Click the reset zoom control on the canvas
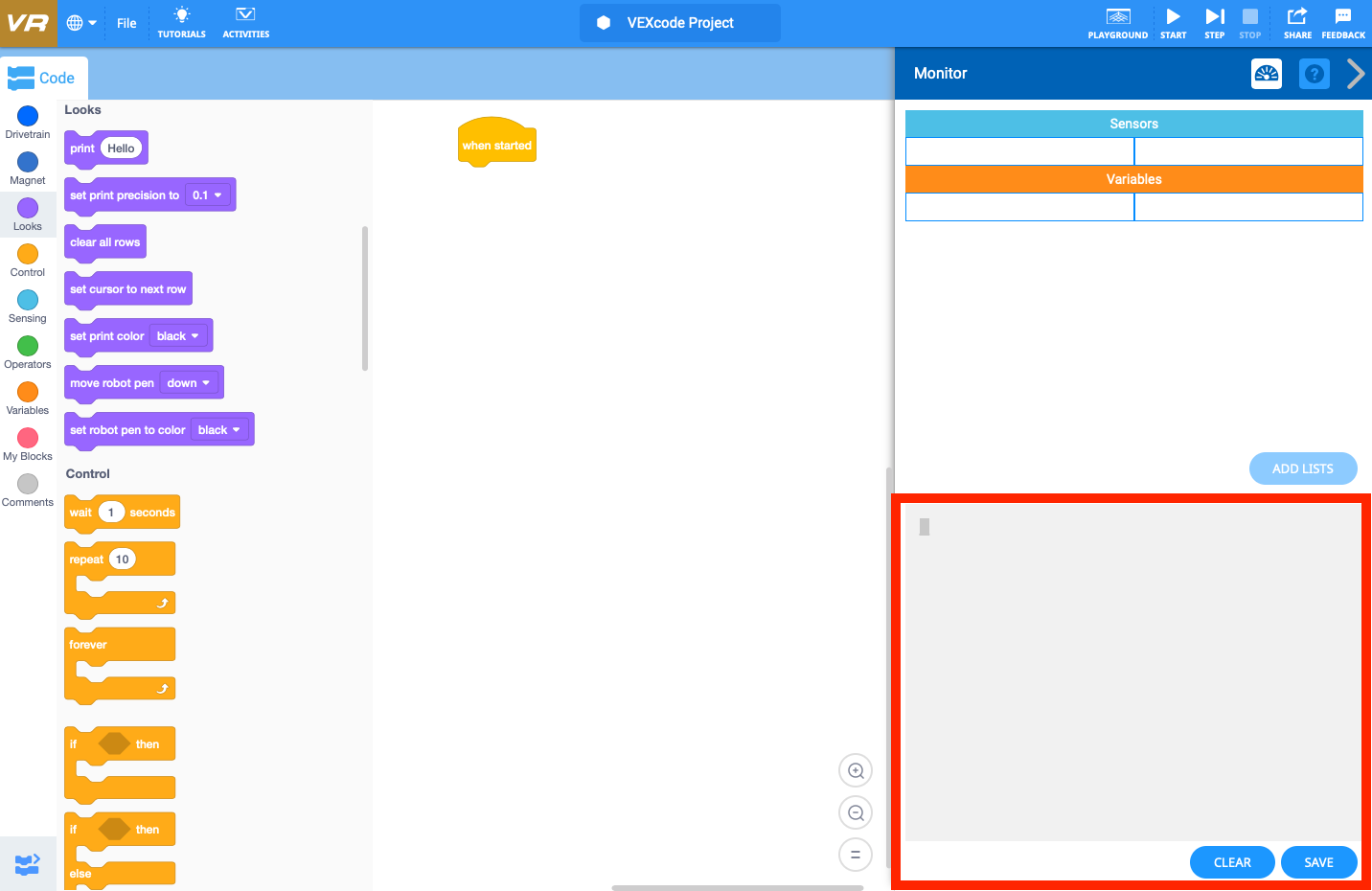The width and height of the screenshot is (1372, 891). point(855,854)
